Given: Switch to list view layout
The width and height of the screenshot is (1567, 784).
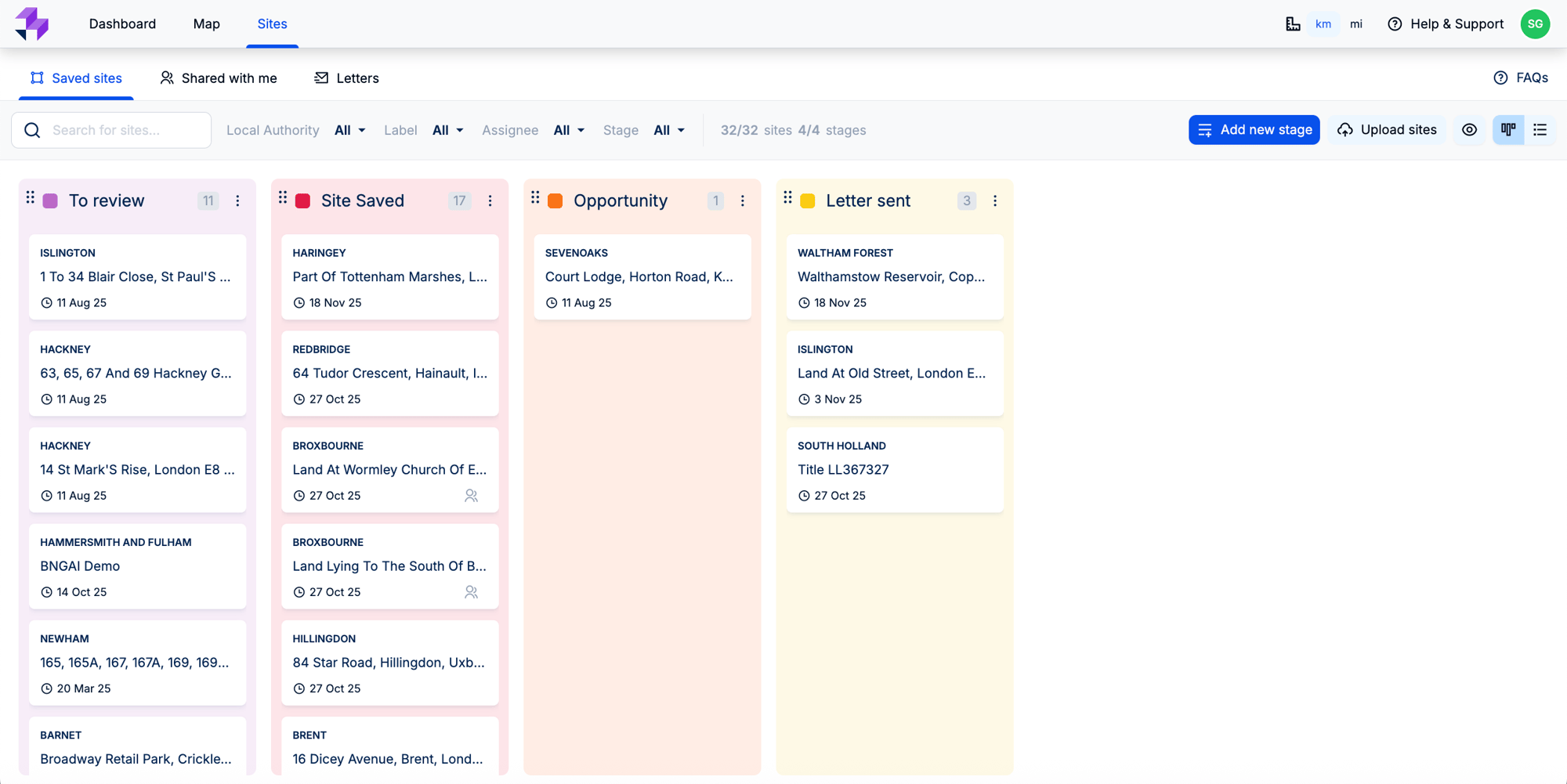Looking at the screenshot, I should 1540,130.
